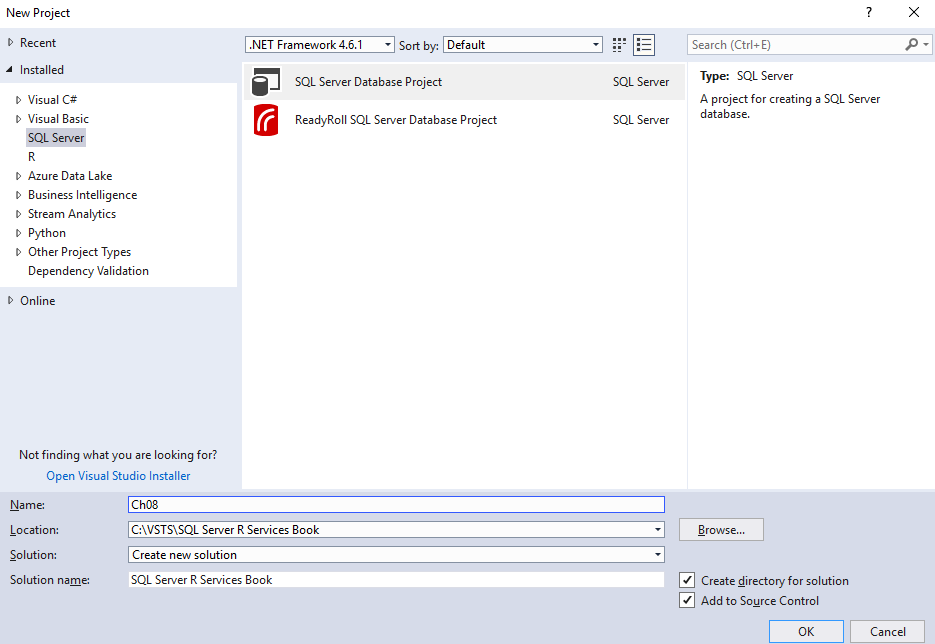Expand the Online section
This screenshot has height=644, width=935.
[x=10, y=300]
